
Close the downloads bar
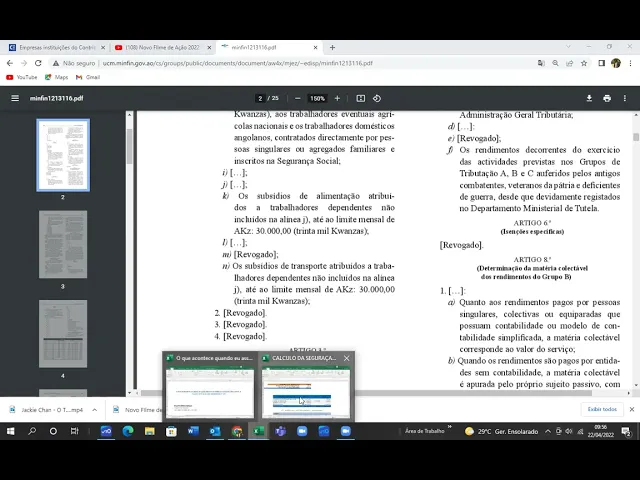(x=632, y=409)
